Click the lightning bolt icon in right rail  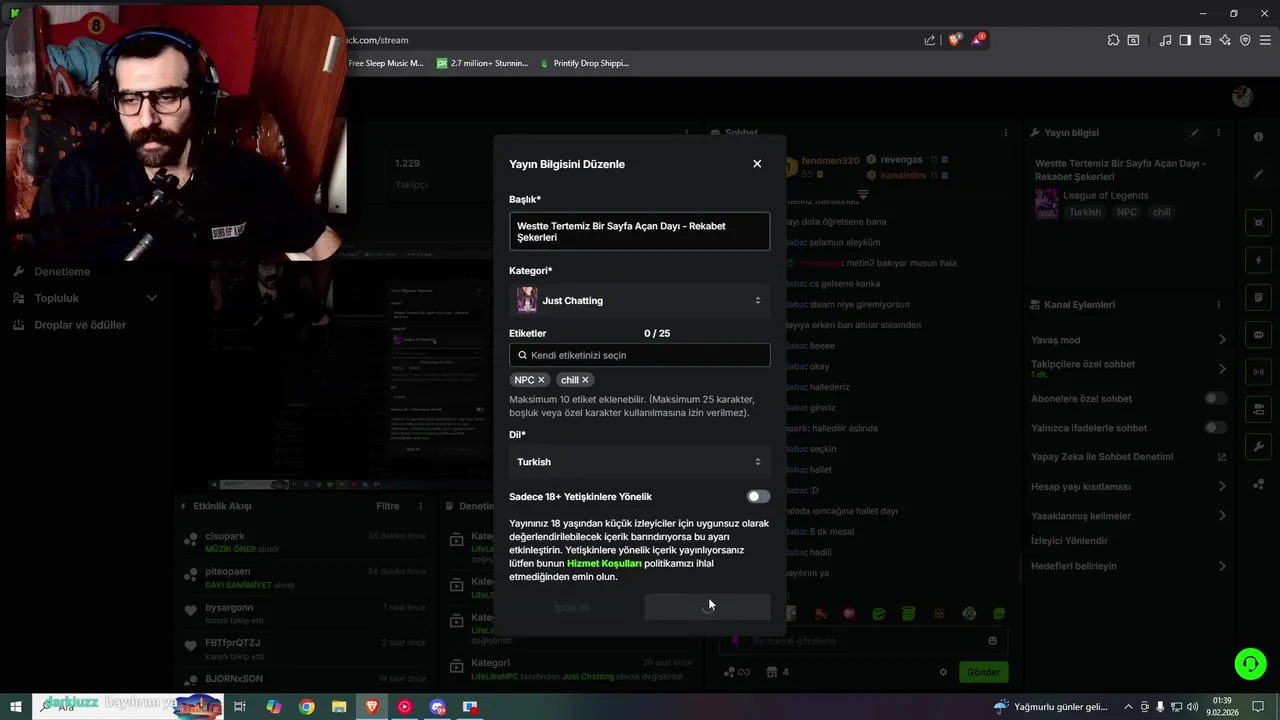coord(1258,260)
